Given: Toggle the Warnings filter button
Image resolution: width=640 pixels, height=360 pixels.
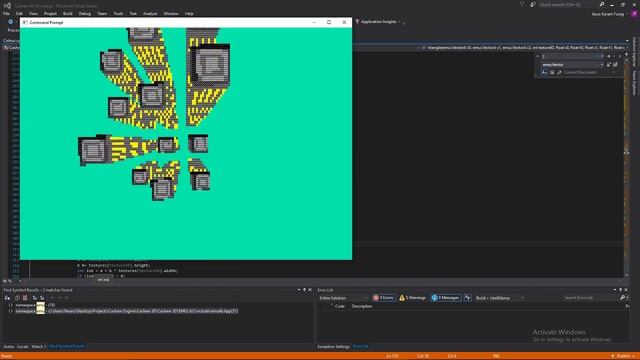Looking at the screenshot, I should pyautogui.click(x=412, y=298).
